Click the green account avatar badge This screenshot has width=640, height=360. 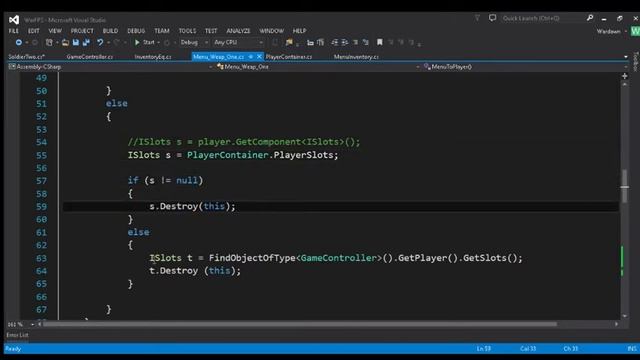635,31
